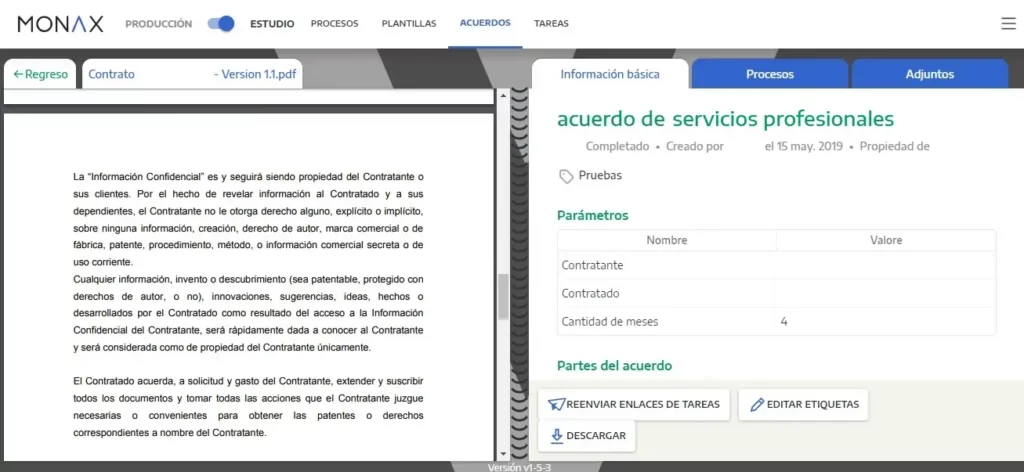This screenshot has height=472, width=1024.
Task: Click the pencil edit icon
Action: (757, 405)
